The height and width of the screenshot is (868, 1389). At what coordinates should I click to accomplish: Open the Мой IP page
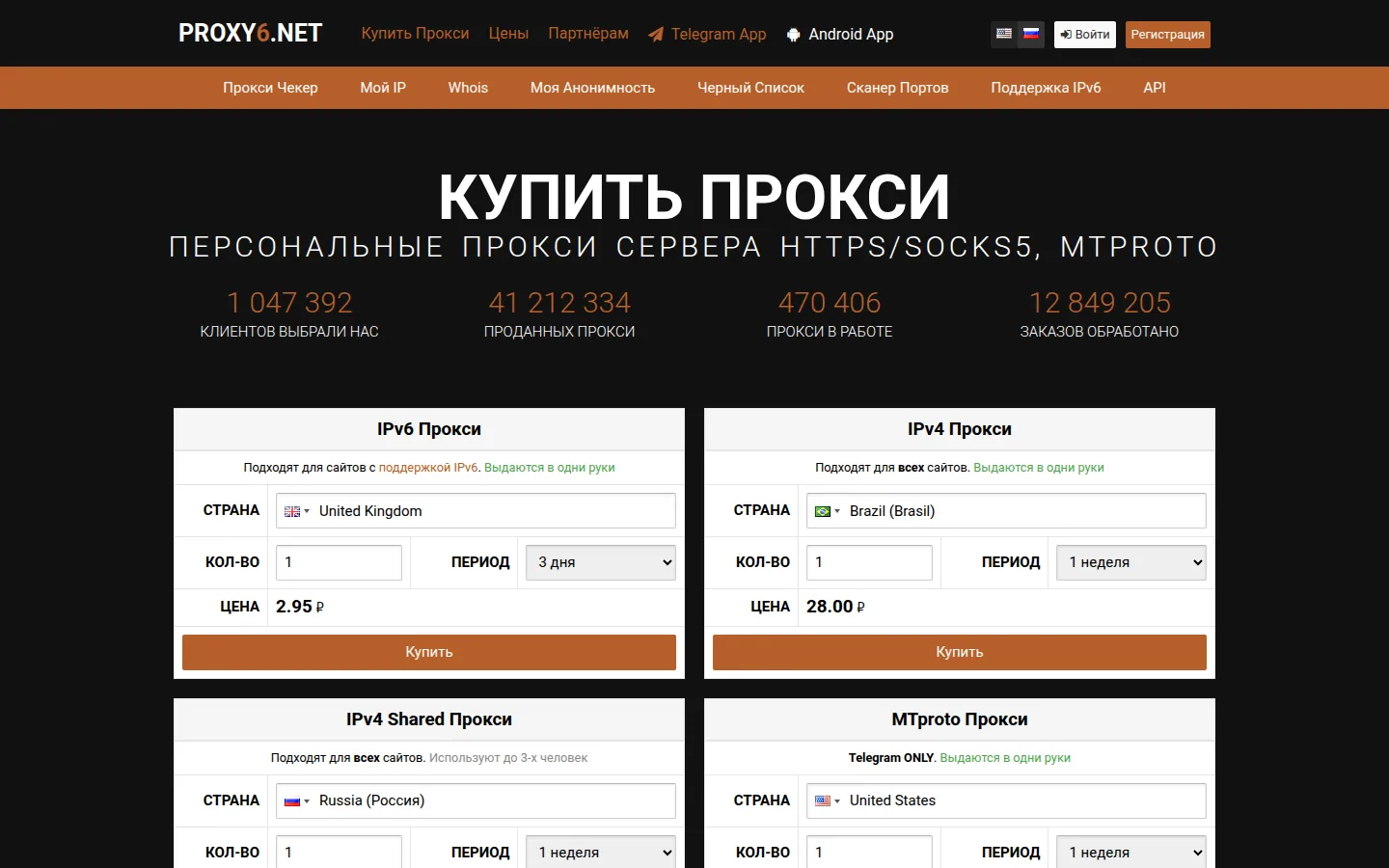coord(383,88)
